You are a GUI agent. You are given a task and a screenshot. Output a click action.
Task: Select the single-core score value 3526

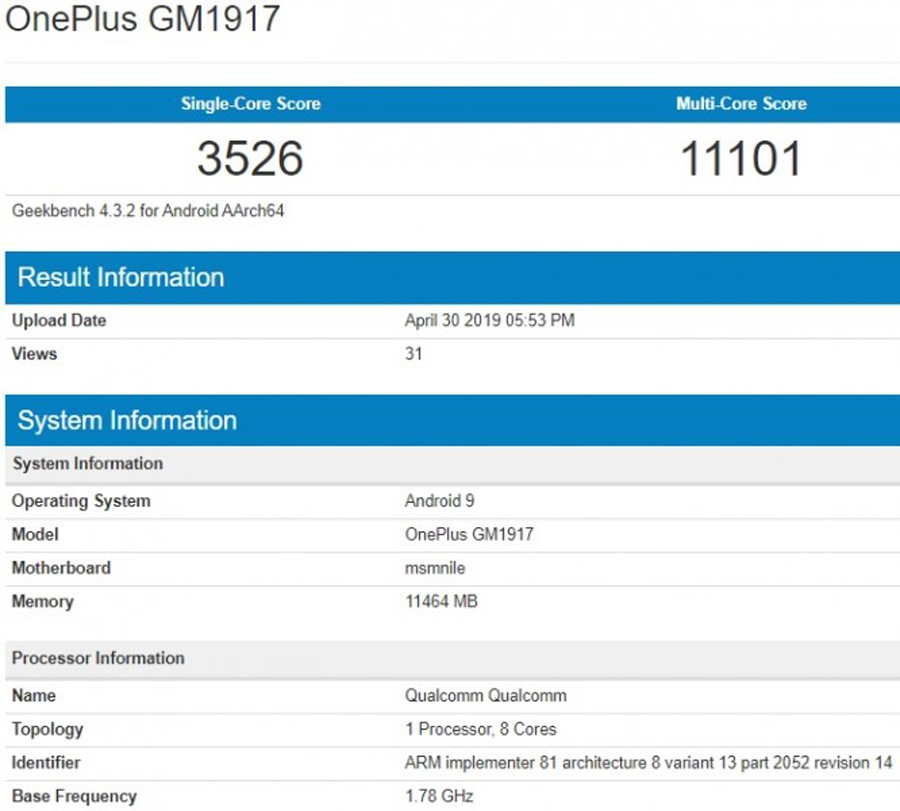250,158
